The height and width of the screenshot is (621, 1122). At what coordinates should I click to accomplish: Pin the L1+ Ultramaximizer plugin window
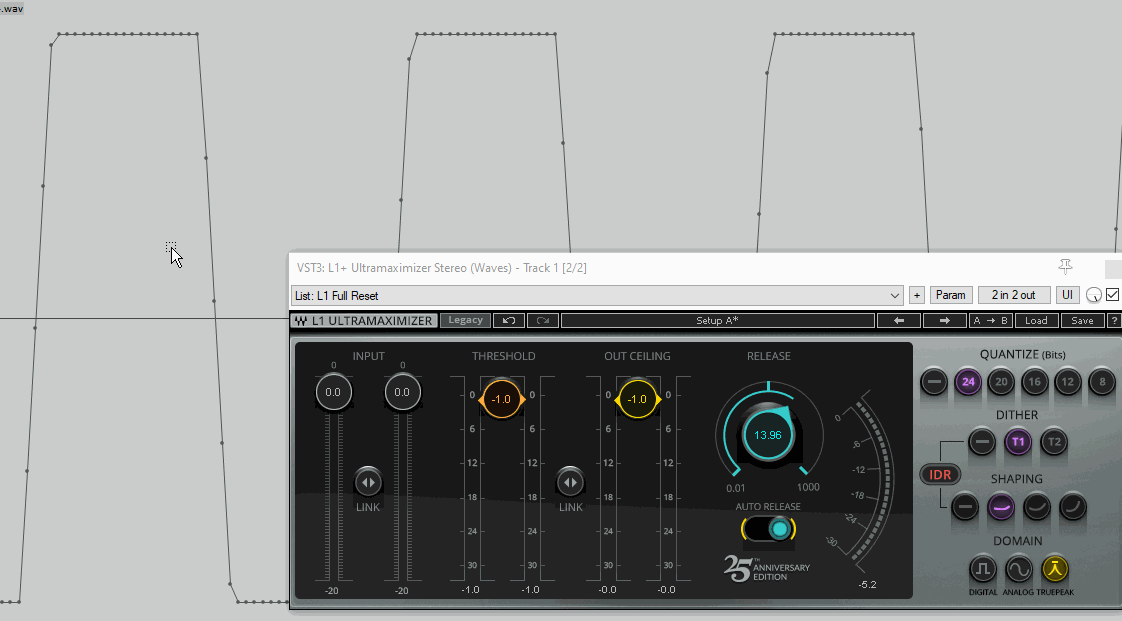tap(1065, 267)
